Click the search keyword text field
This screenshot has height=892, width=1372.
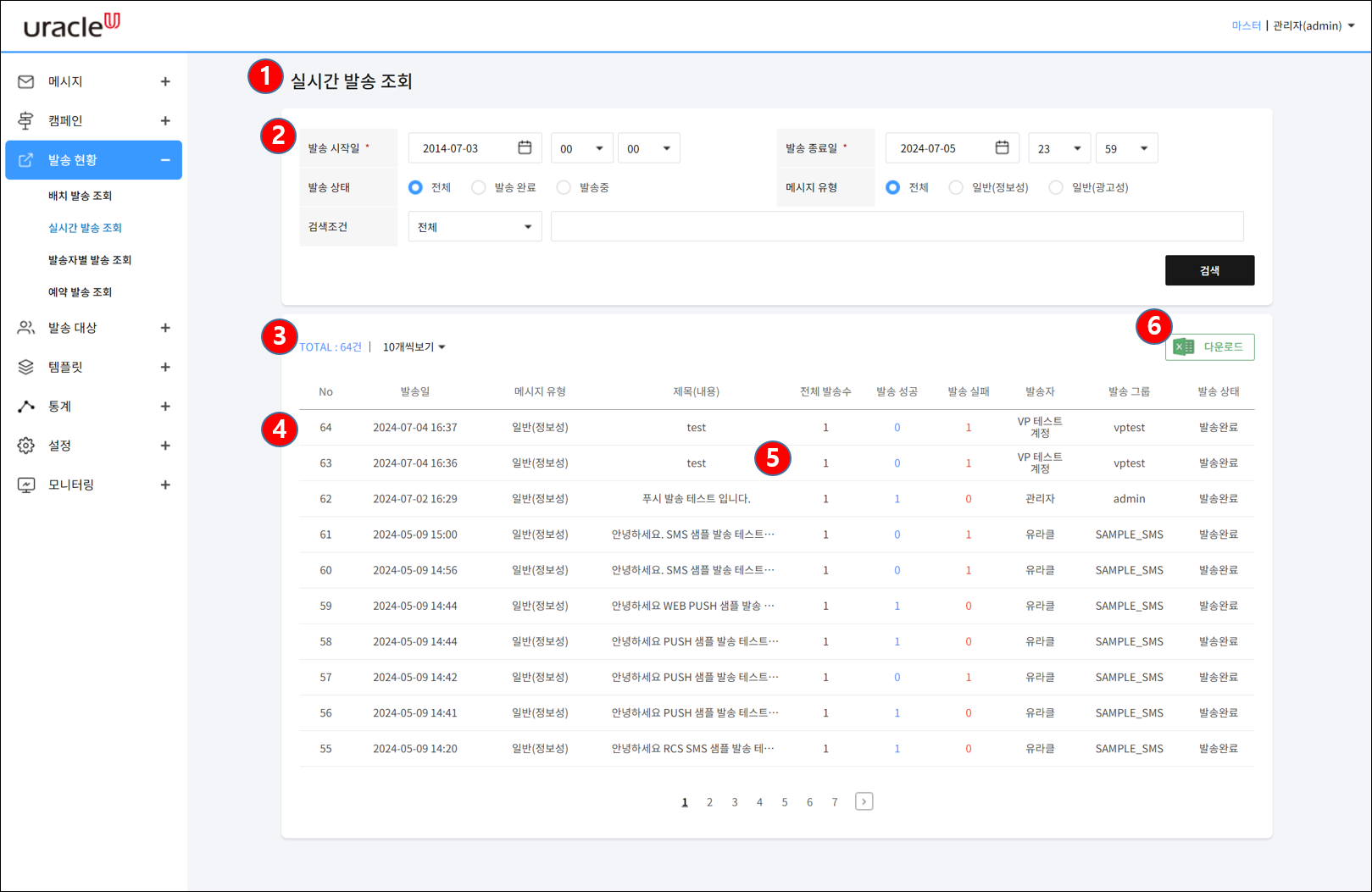point(897,227)
